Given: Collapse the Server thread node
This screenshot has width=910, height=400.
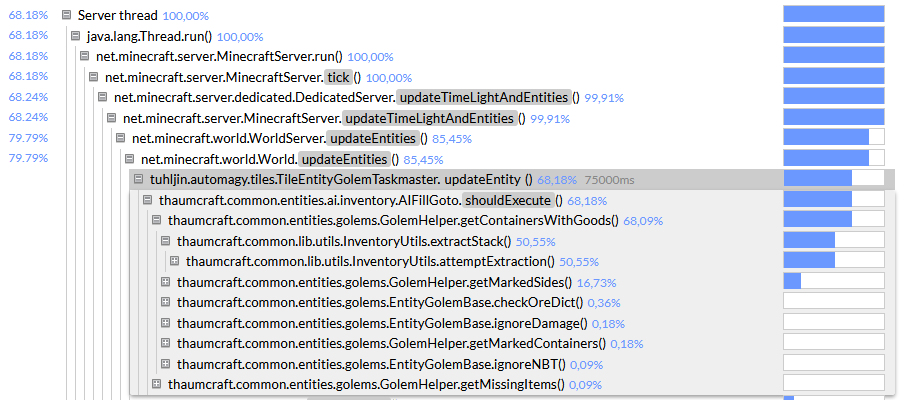Looking at the screenshot, I should click(x=66, y=15).
